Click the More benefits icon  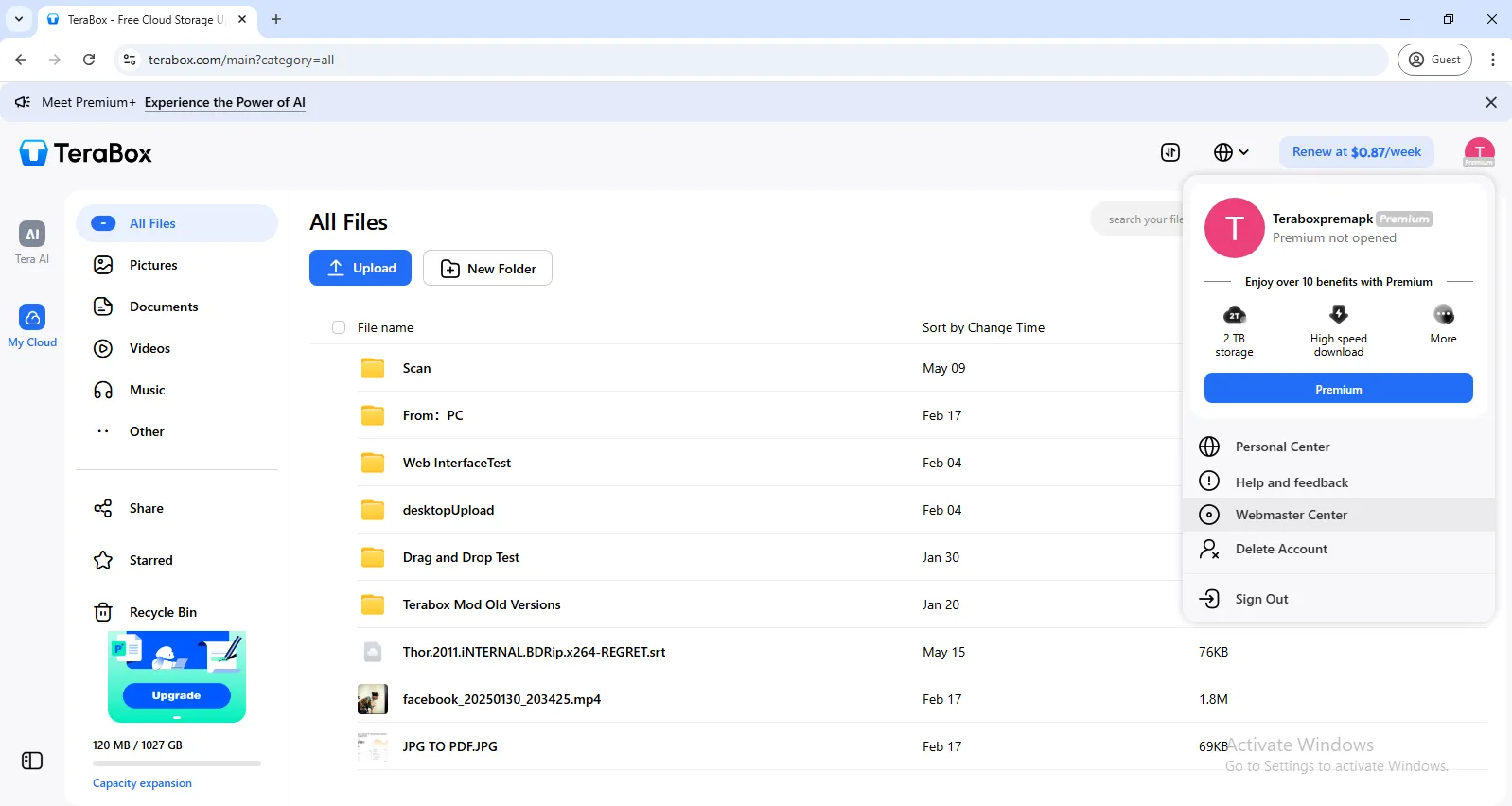1443,315
